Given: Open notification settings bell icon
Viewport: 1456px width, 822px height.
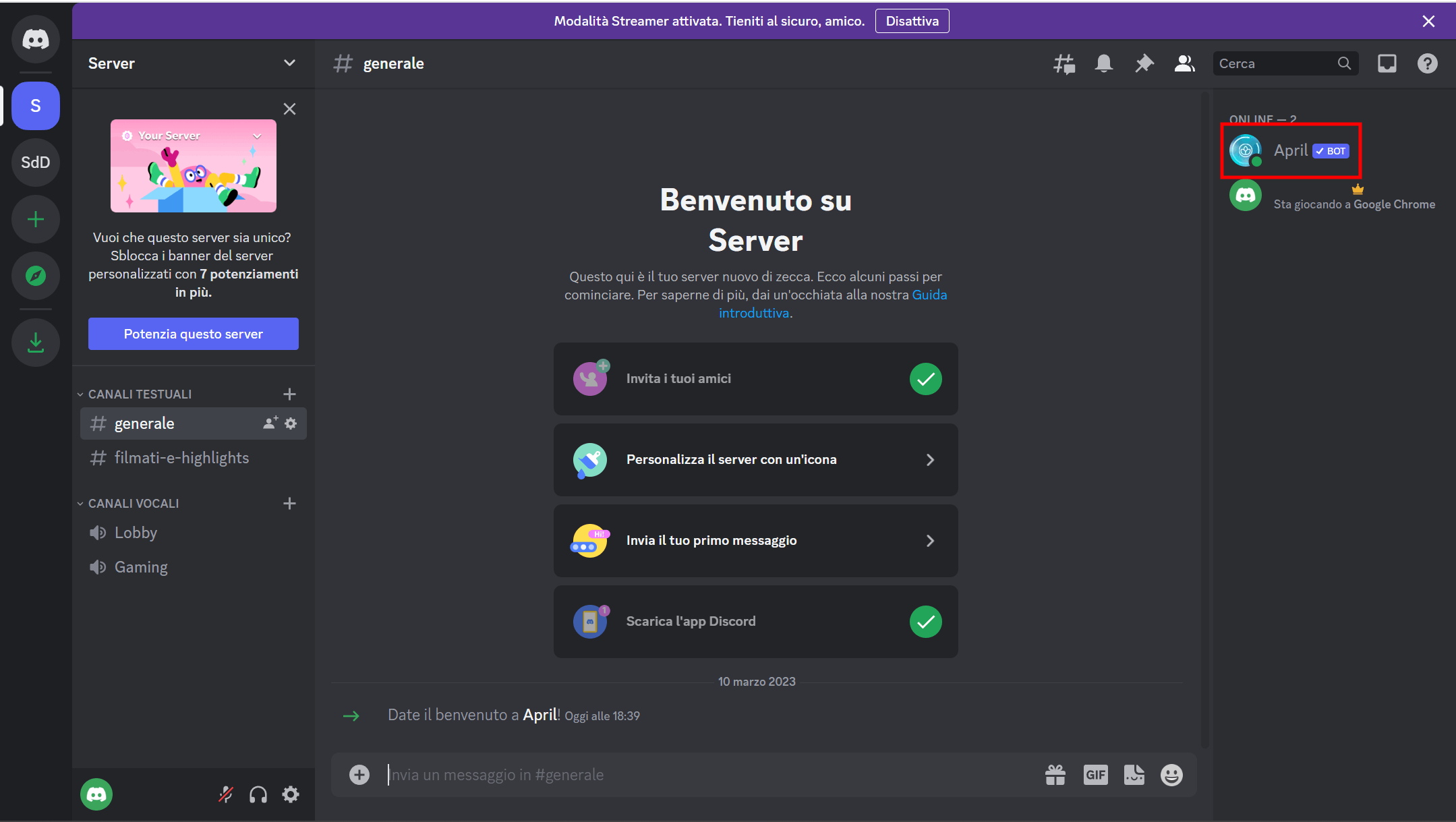Looking at the screenshot, I should click(1103, 63).
